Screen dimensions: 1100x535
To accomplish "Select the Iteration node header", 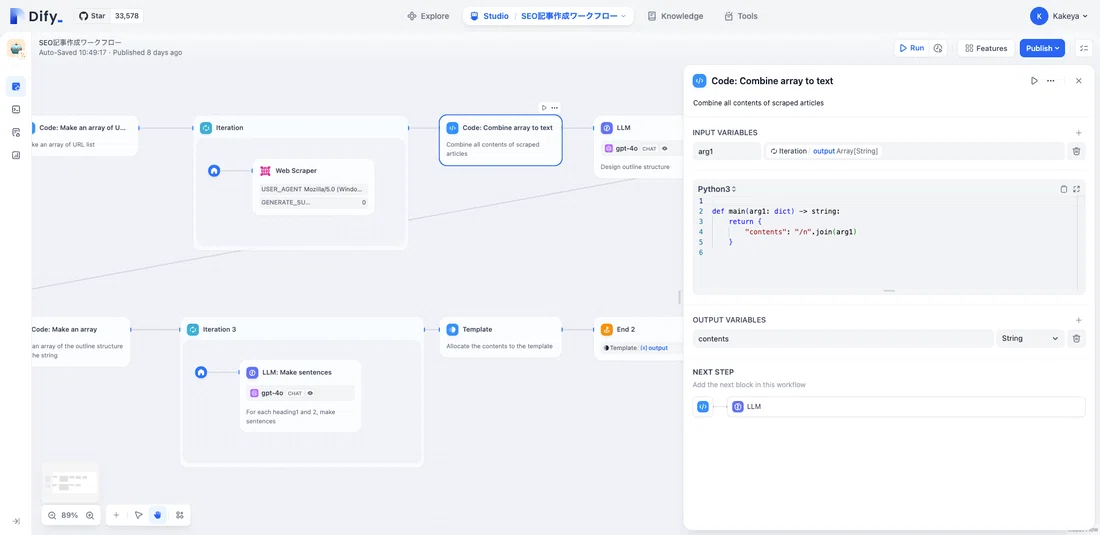I will click(300, 128).
